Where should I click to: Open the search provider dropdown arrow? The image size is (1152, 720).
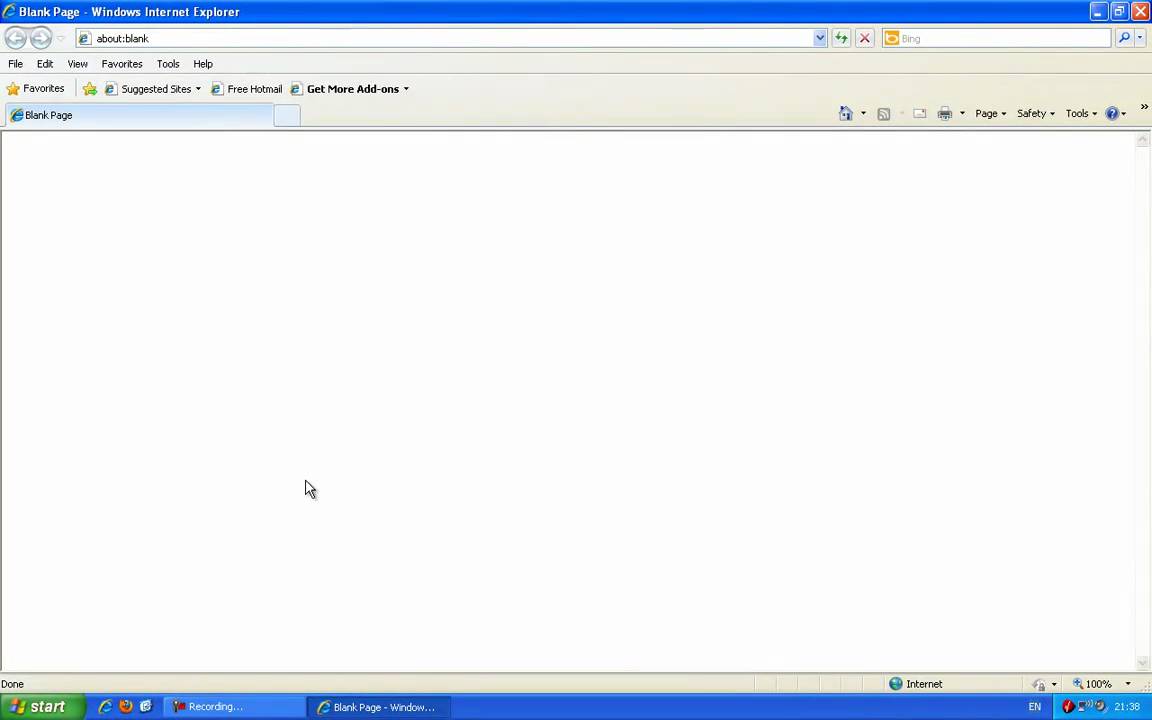pos(1140,38)
